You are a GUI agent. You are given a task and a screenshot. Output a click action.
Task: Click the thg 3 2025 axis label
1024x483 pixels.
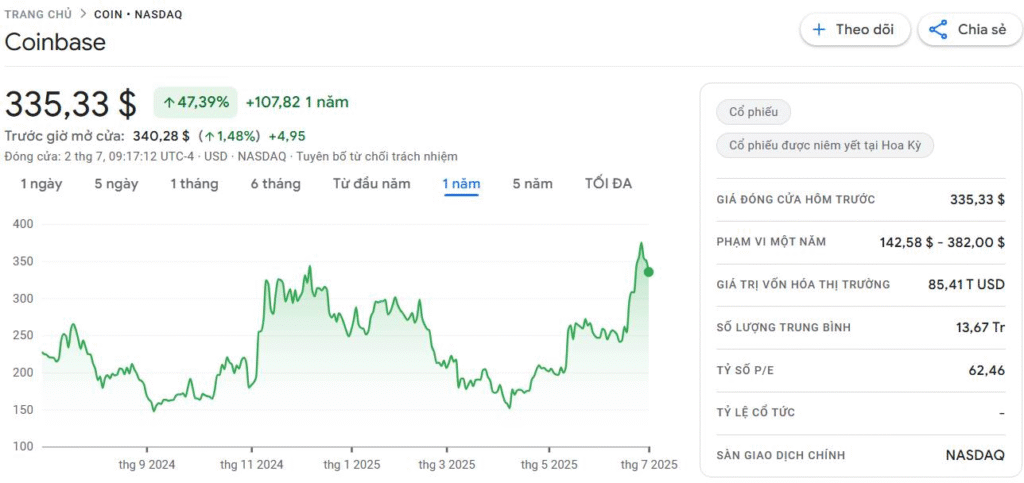point(447,465)
